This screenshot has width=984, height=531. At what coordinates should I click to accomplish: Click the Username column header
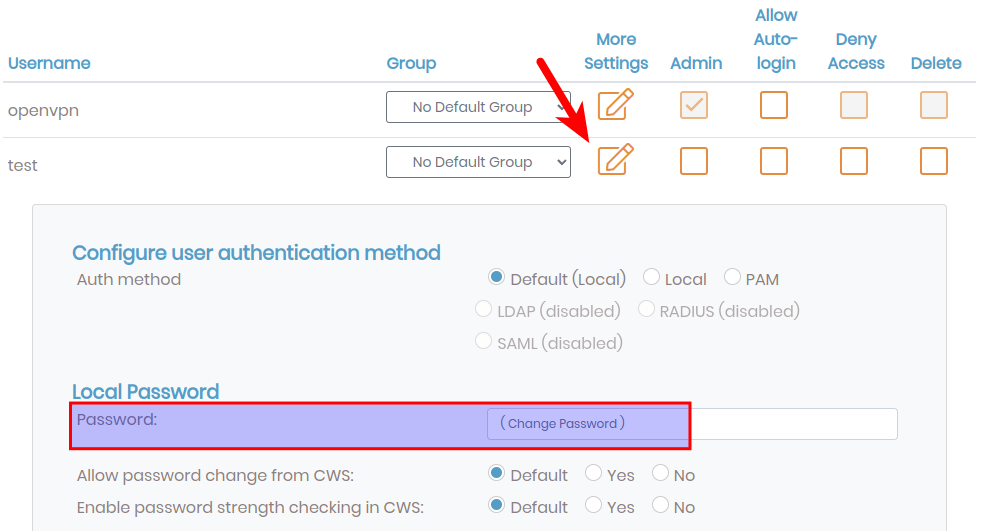49,63
